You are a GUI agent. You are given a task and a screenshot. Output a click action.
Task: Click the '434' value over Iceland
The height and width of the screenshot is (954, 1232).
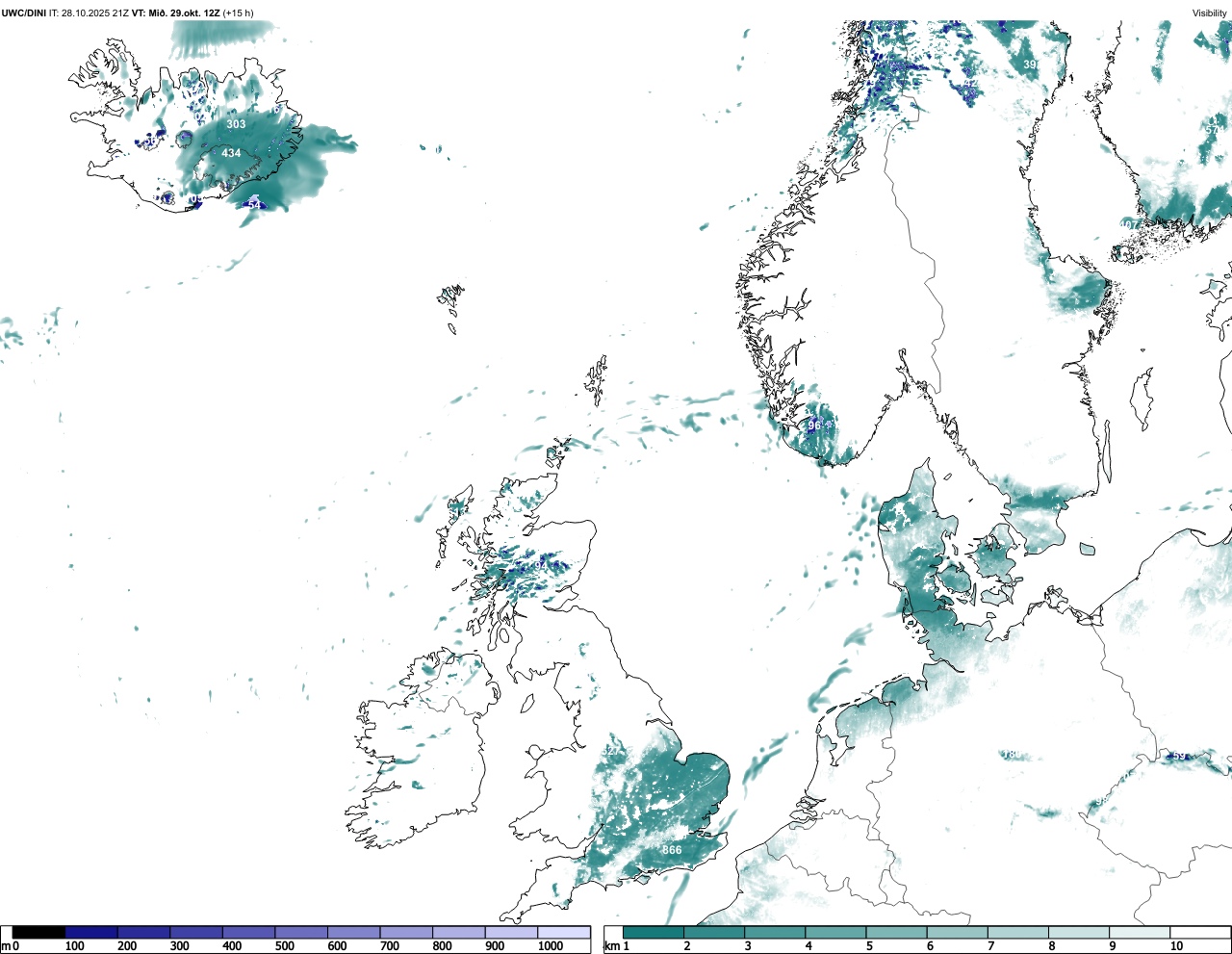(231, 153)
